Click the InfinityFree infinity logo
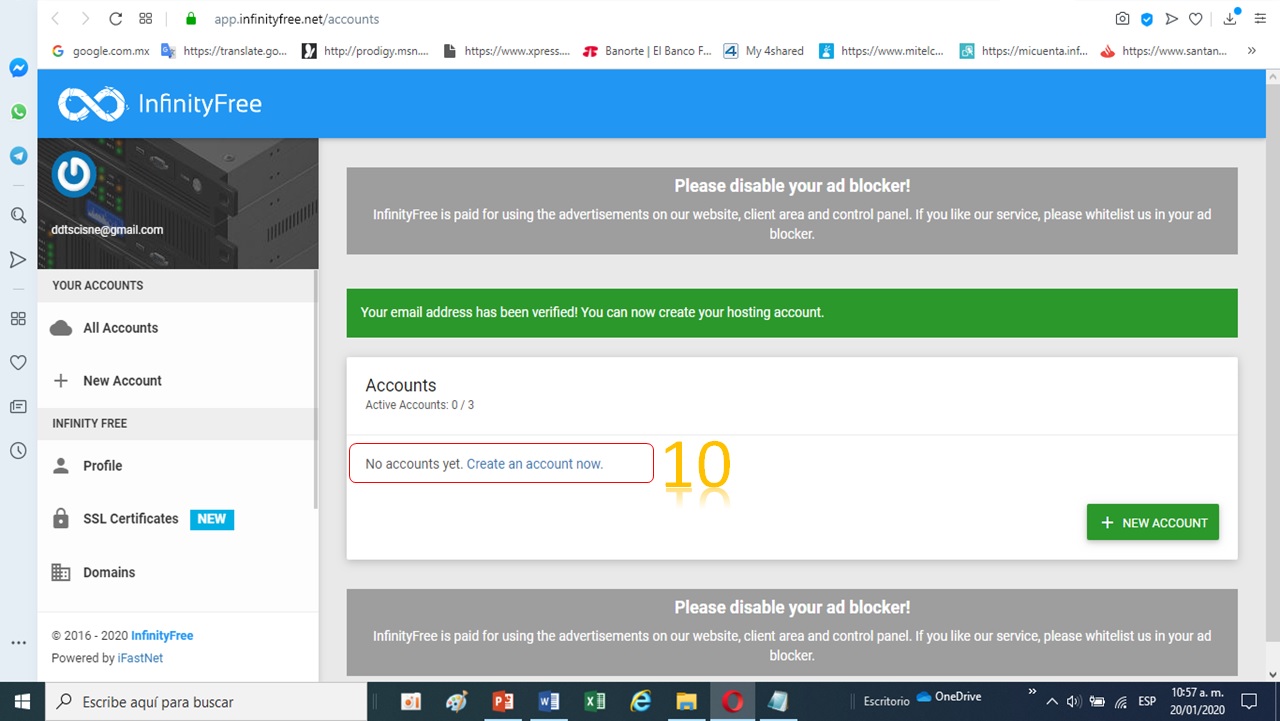The width and height of the screenshot is (1280, 721). (x=92, y=104)
